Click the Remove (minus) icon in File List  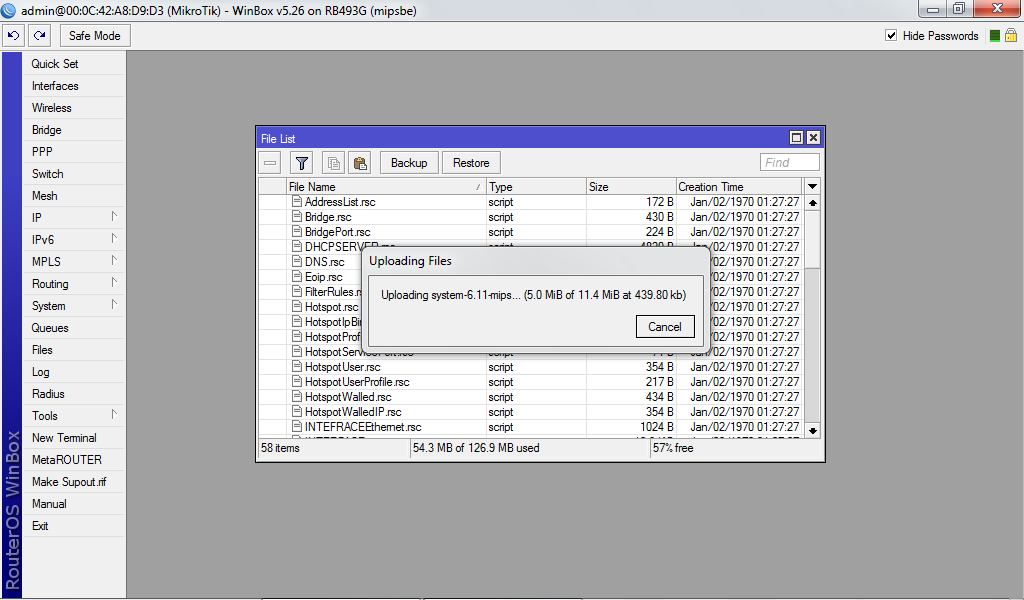pos(270,163)
